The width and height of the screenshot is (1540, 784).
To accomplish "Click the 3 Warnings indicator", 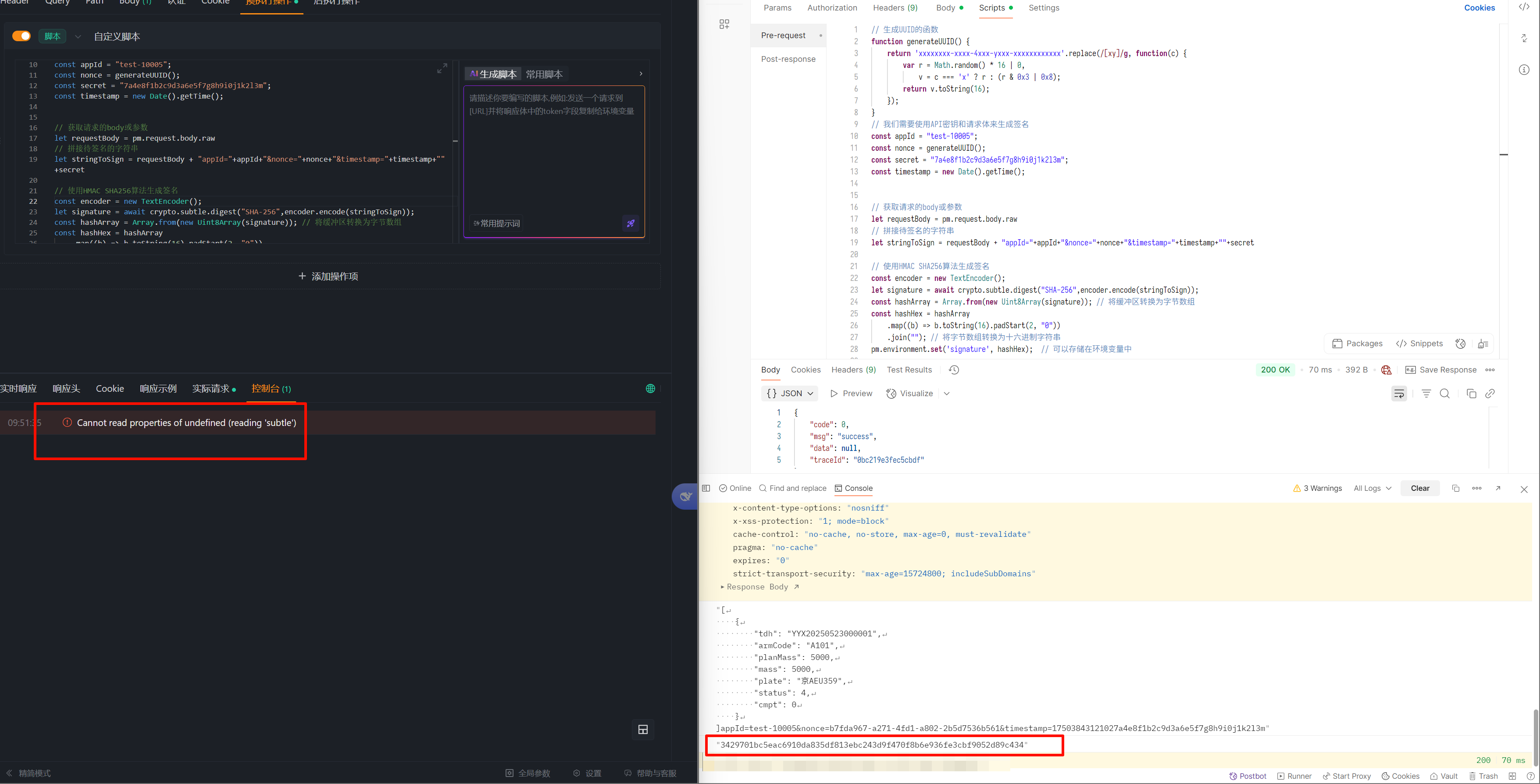I will 1317,488.
